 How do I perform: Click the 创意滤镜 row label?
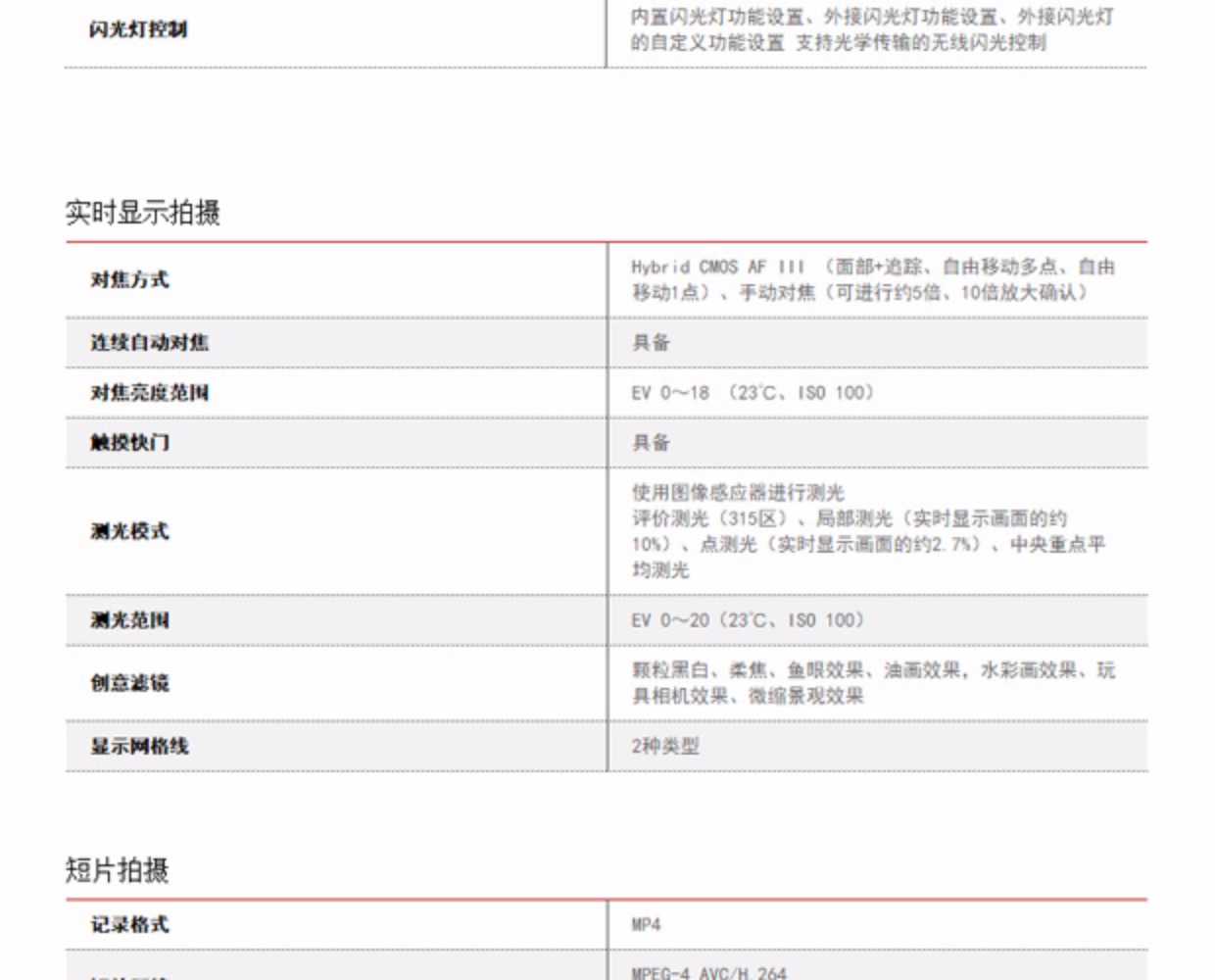(129, 683)
